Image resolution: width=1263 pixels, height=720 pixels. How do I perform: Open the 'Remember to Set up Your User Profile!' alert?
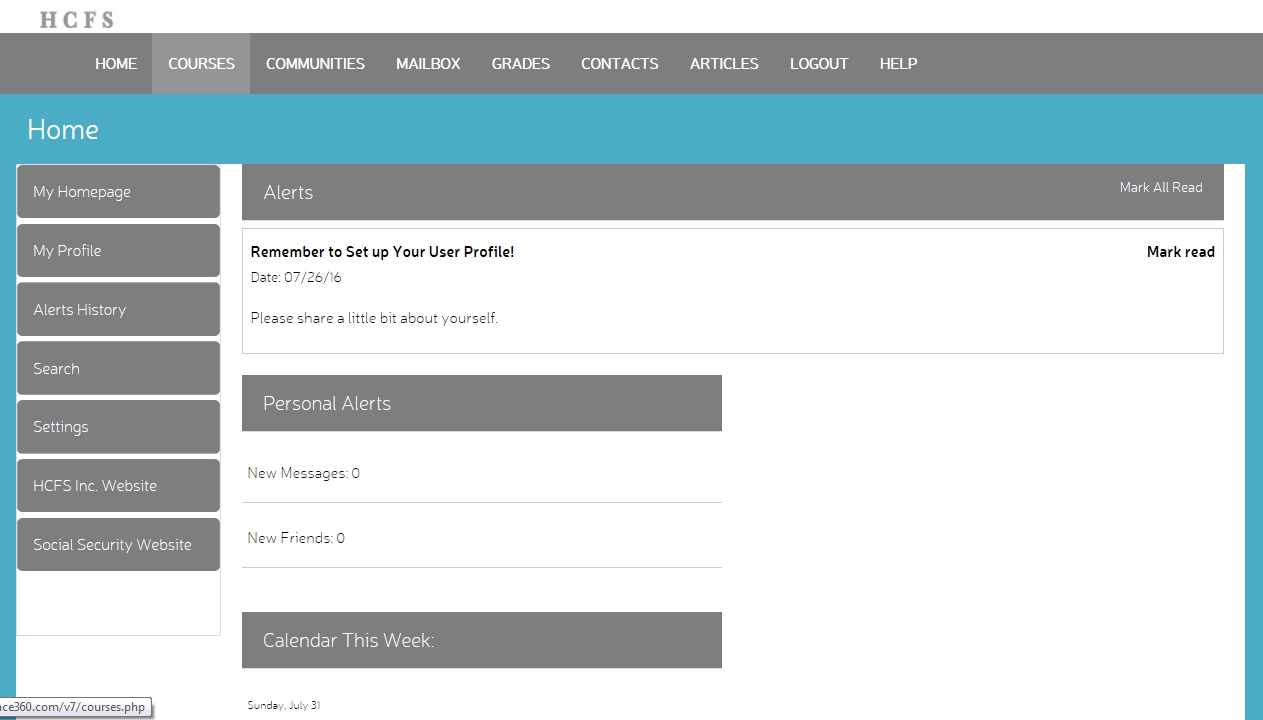point(382,252)
